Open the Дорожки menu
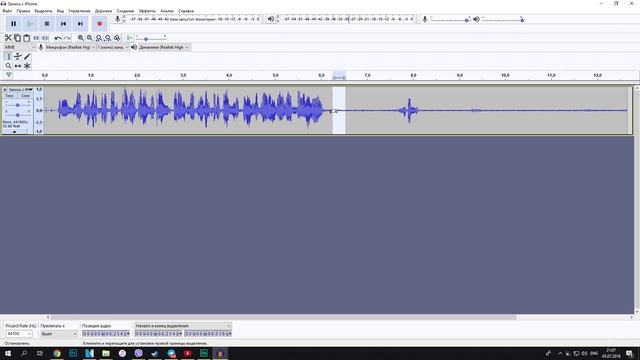 click(x=103, y=11)
